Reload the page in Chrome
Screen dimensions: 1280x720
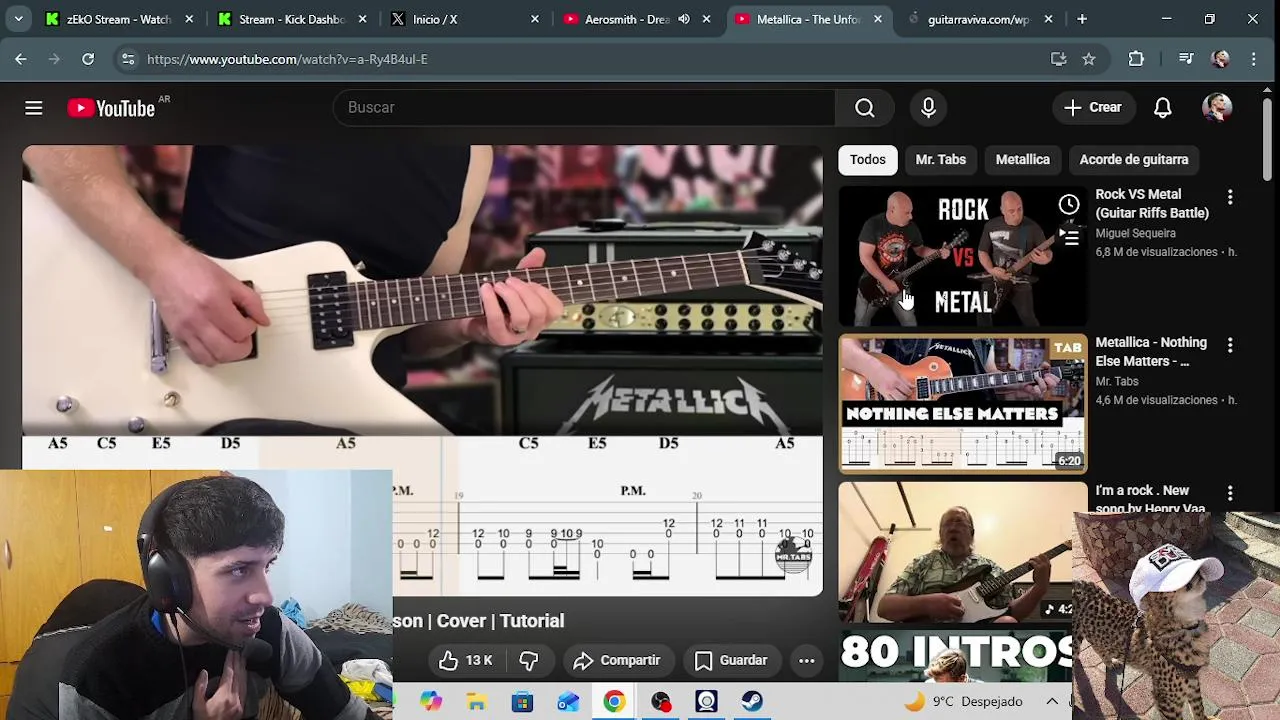88,59
